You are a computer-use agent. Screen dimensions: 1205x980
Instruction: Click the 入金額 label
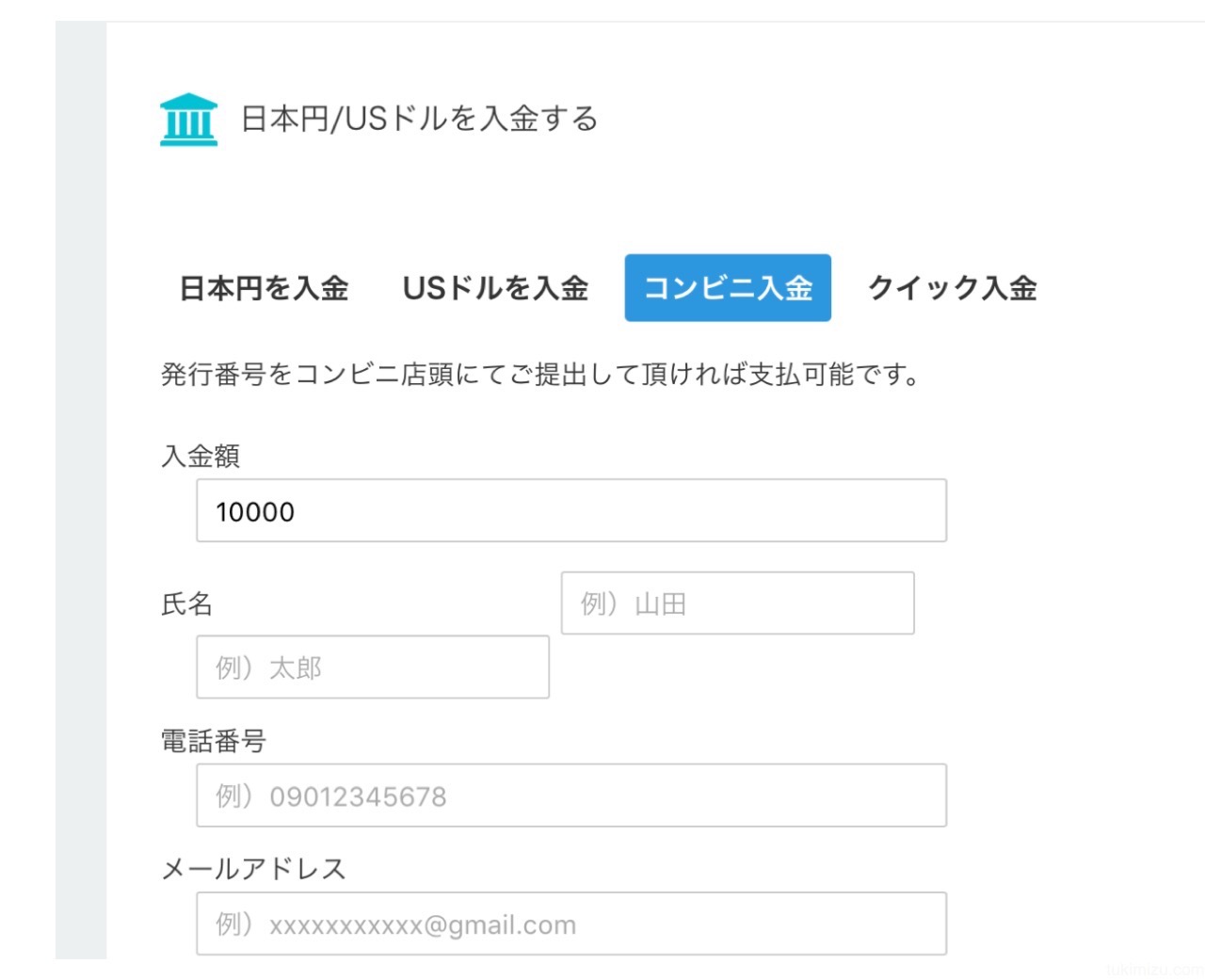tap(201, 456)
